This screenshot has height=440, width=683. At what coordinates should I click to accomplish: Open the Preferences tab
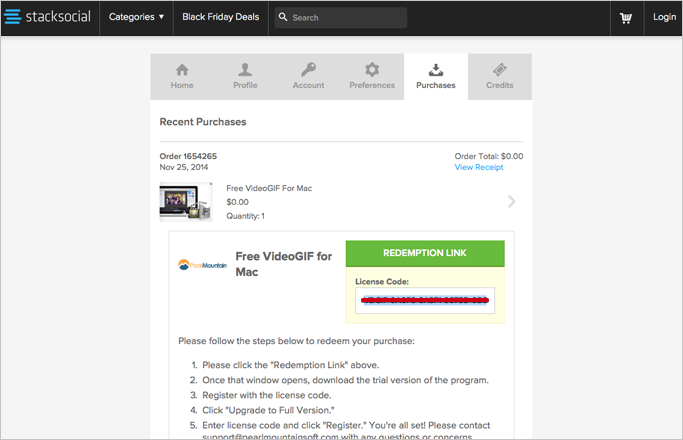372,77
